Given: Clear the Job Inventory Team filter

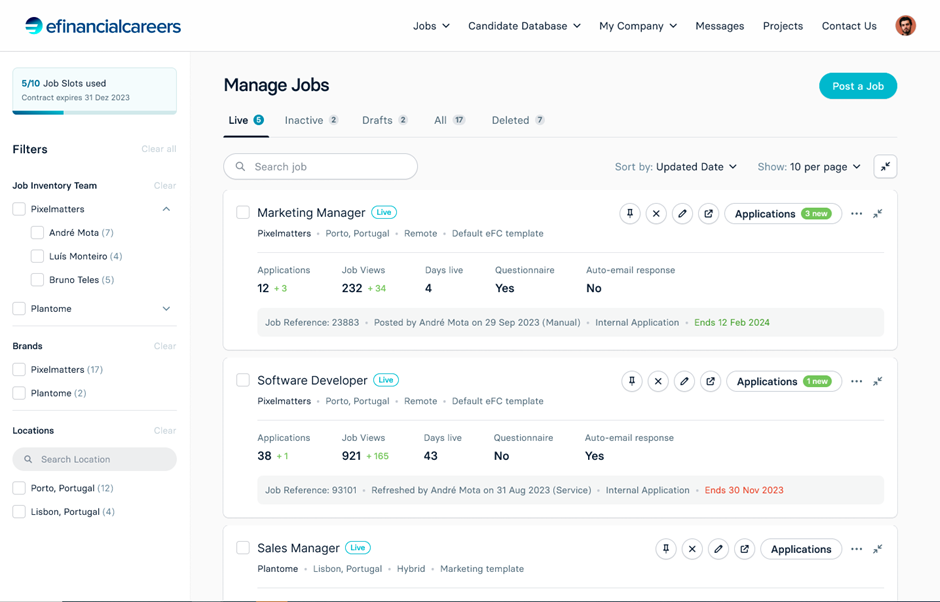Looking at the screenshot, I should coord(165,185).
